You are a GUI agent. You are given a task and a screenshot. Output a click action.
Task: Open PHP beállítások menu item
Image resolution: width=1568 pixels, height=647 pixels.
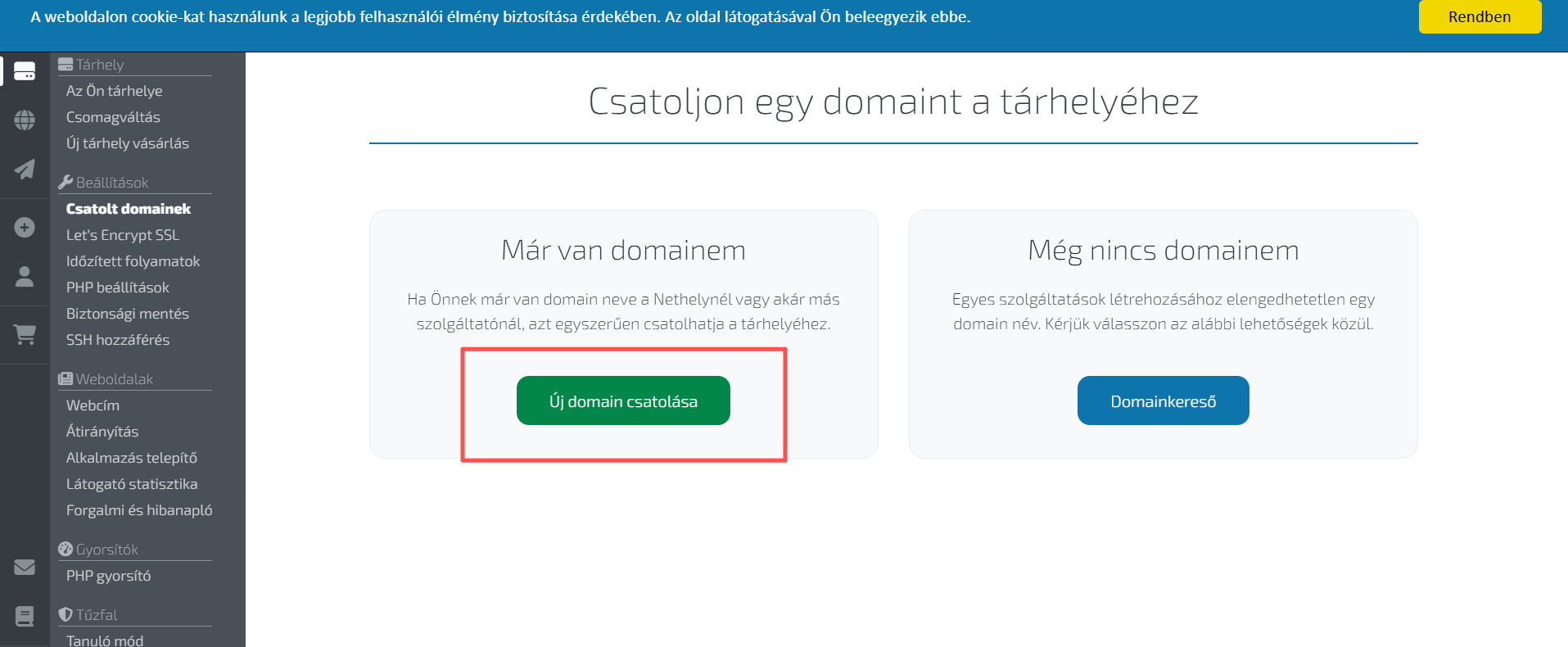point(118,287)
